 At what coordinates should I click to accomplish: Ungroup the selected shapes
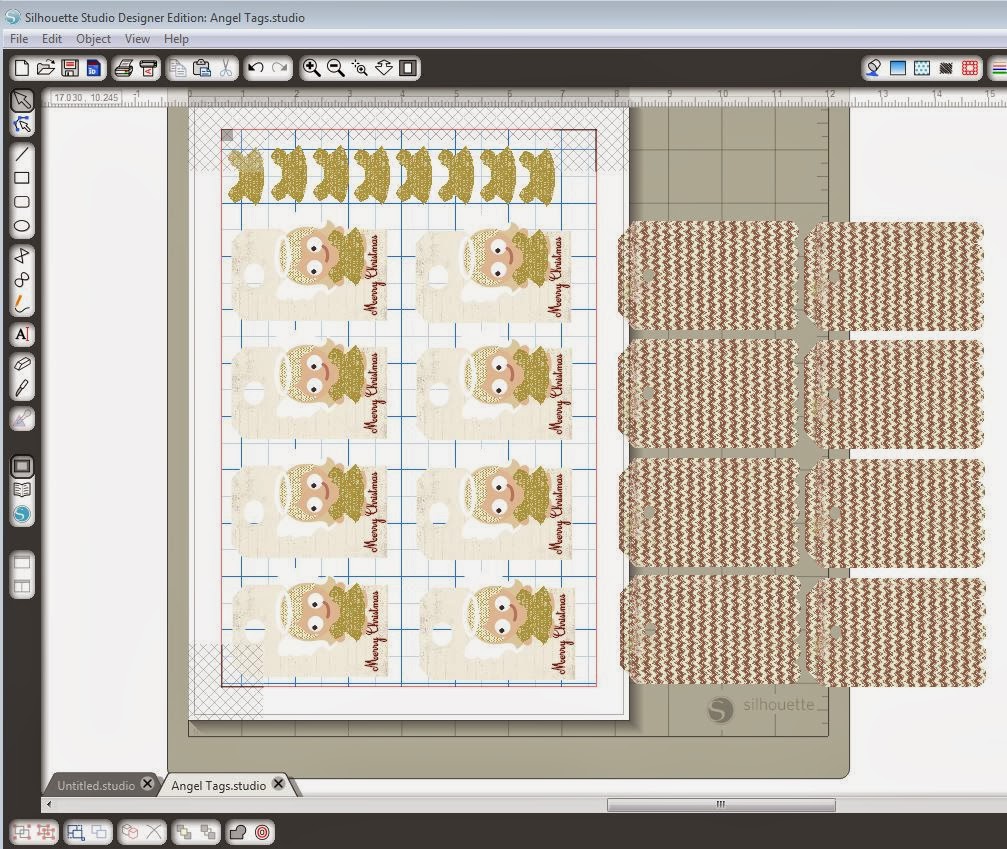[x=46, y=832]
